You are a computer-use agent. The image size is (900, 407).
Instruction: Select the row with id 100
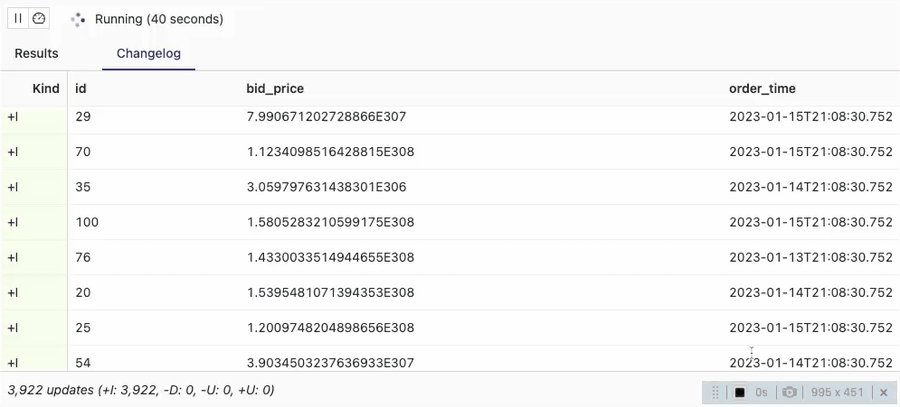450,222
